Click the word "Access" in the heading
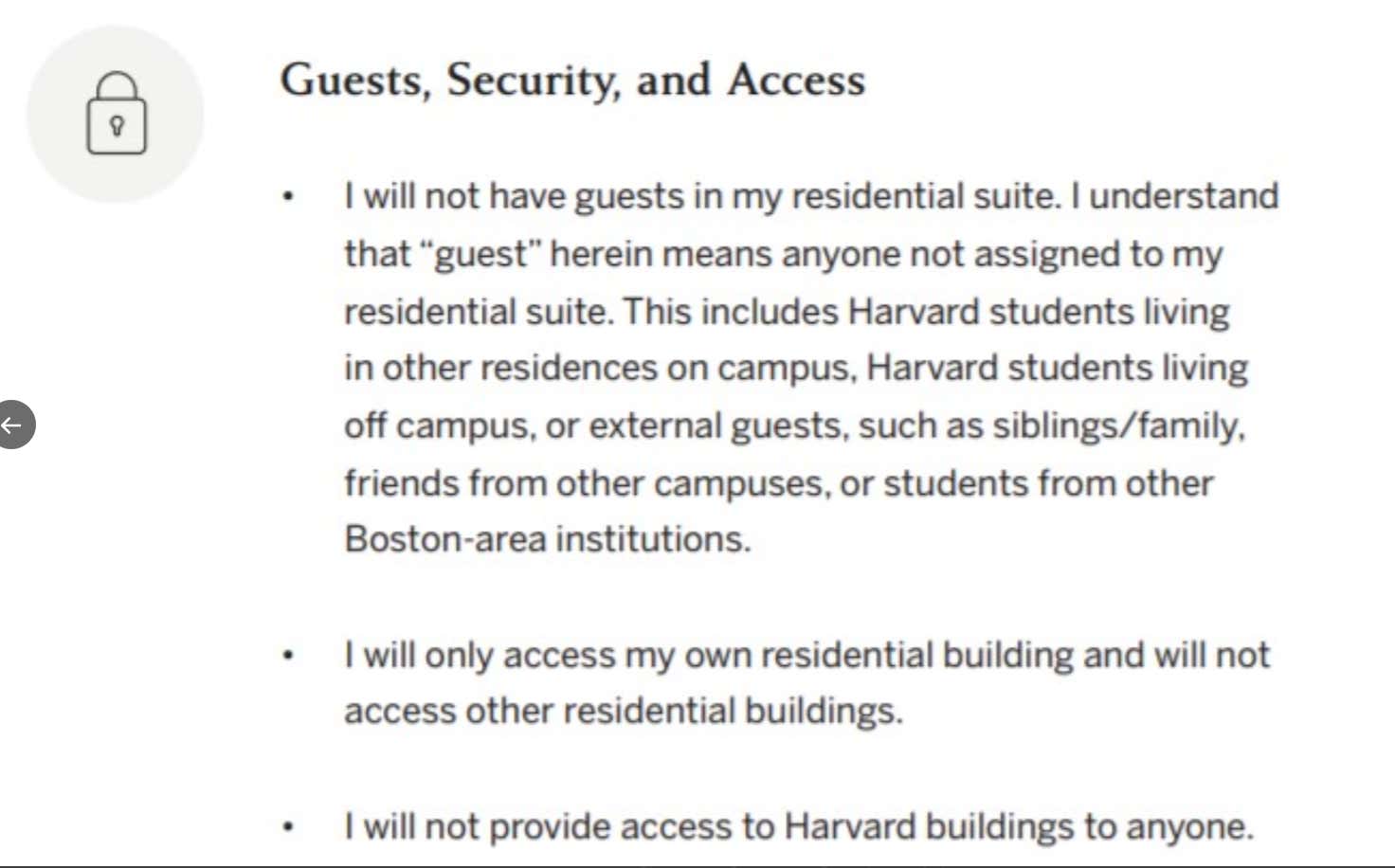The image size is (1395, 868). [796, 80]
